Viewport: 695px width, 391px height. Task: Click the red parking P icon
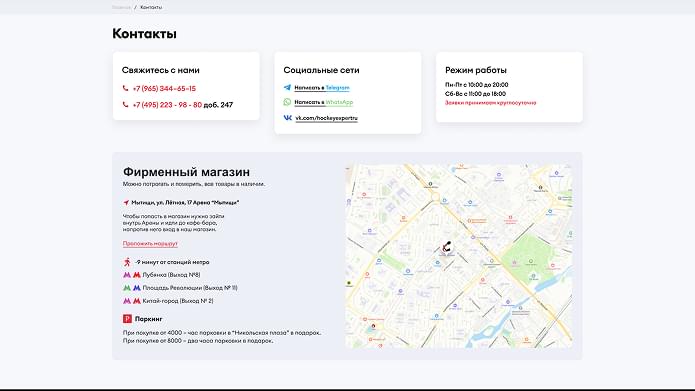click(x=127, y=318)
